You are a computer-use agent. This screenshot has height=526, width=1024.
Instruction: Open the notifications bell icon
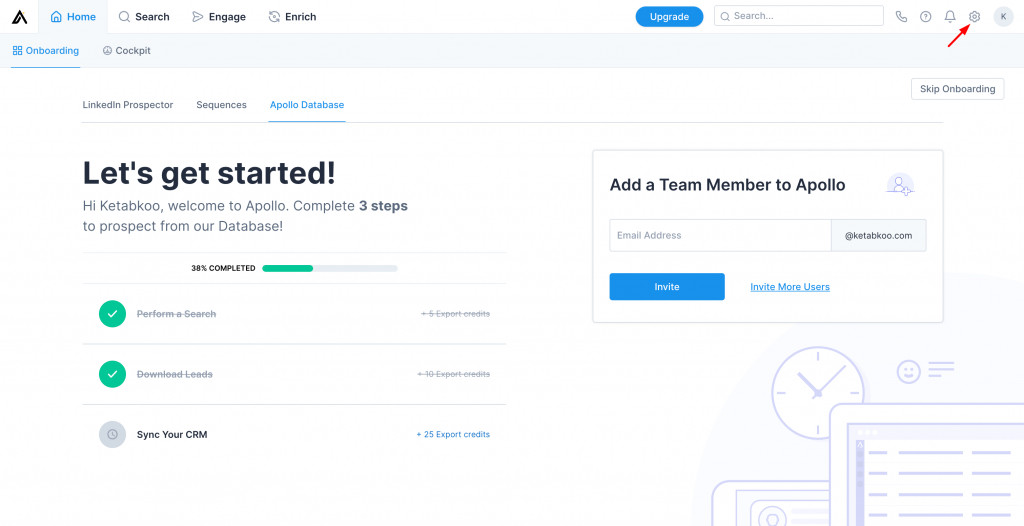[950, 17]
